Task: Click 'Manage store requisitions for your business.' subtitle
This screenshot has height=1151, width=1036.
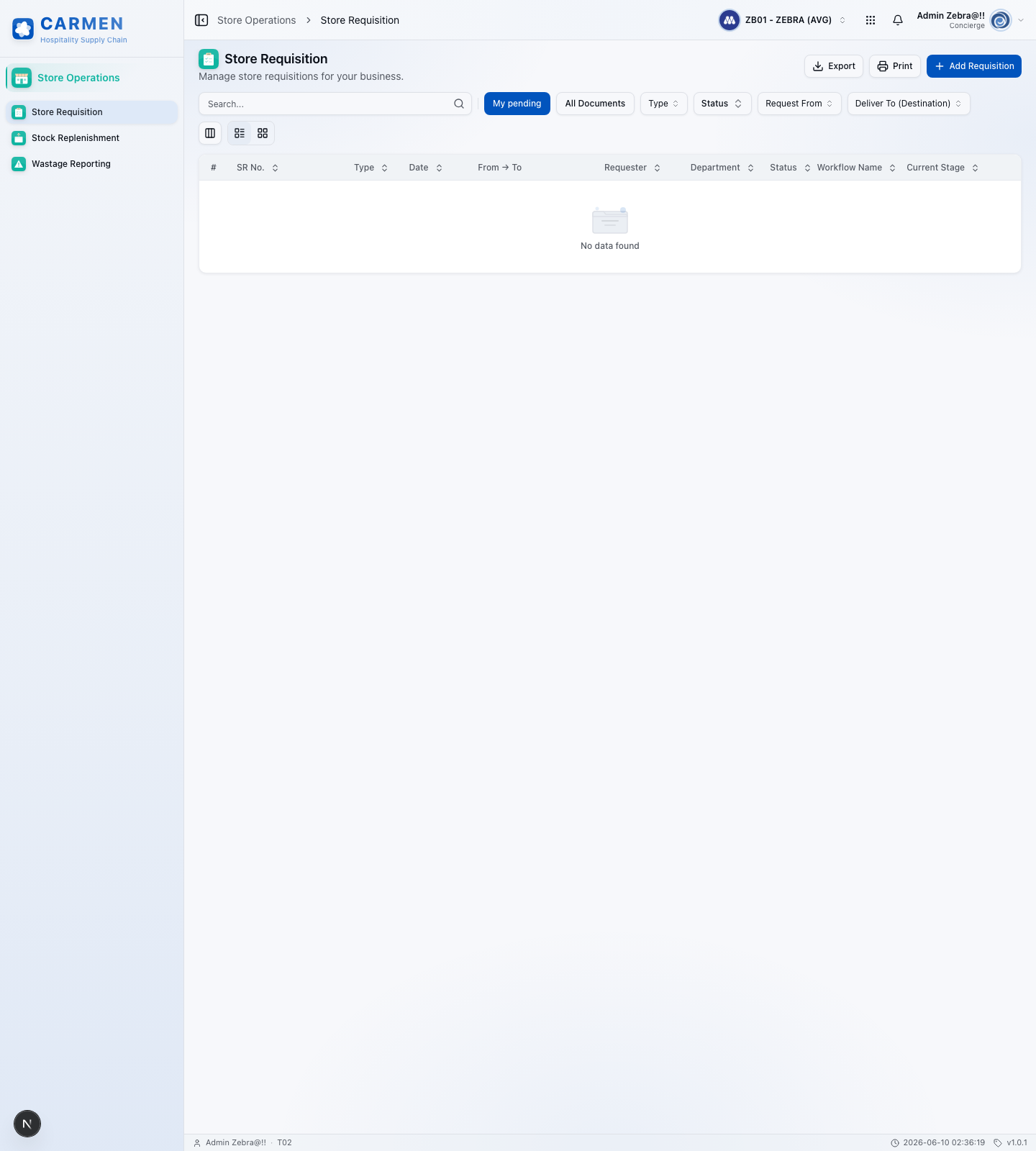Action: pos(301,76)
